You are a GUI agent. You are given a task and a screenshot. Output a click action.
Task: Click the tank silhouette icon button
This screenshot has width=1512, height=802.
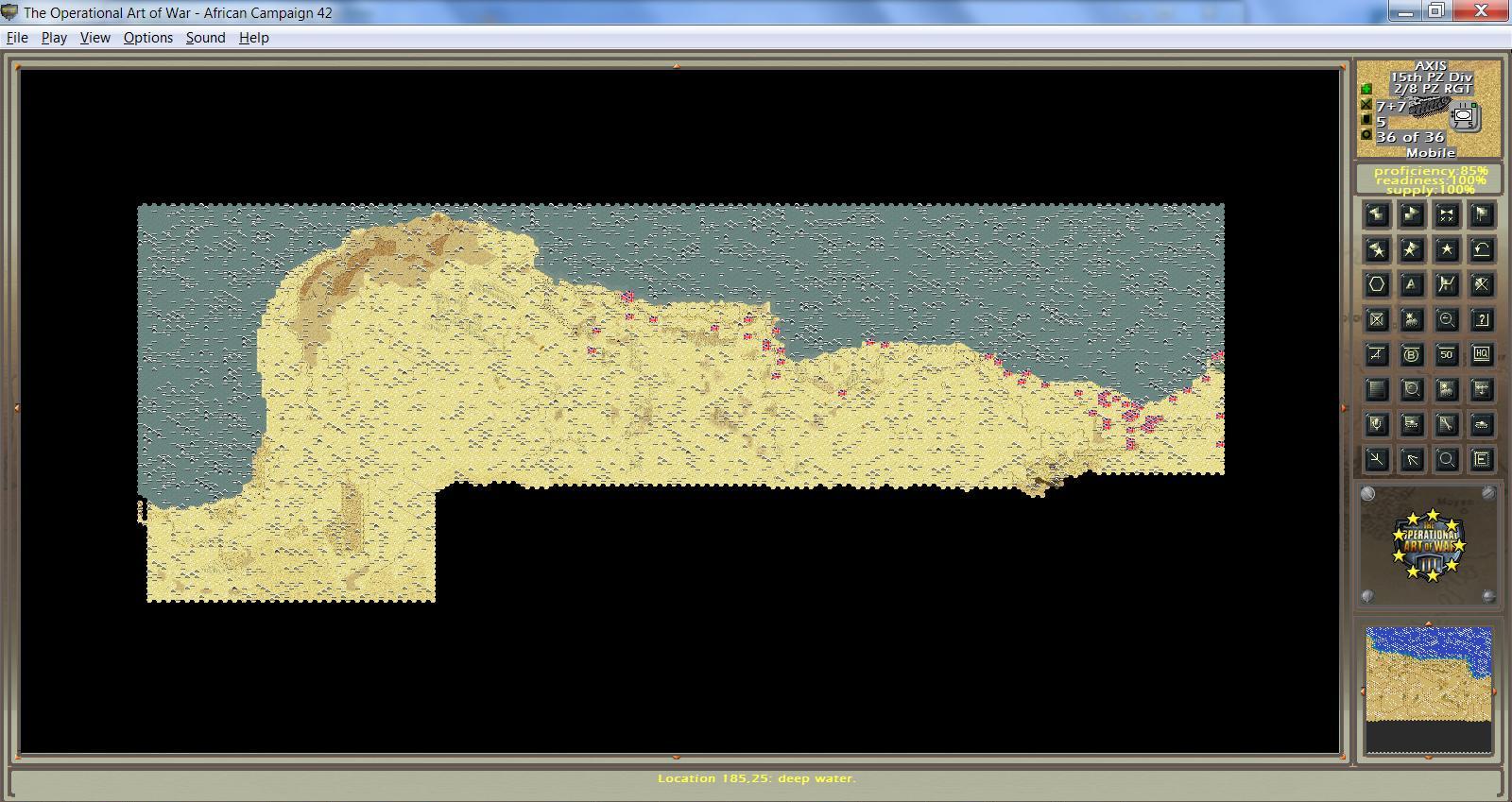tap(1482, 424)
